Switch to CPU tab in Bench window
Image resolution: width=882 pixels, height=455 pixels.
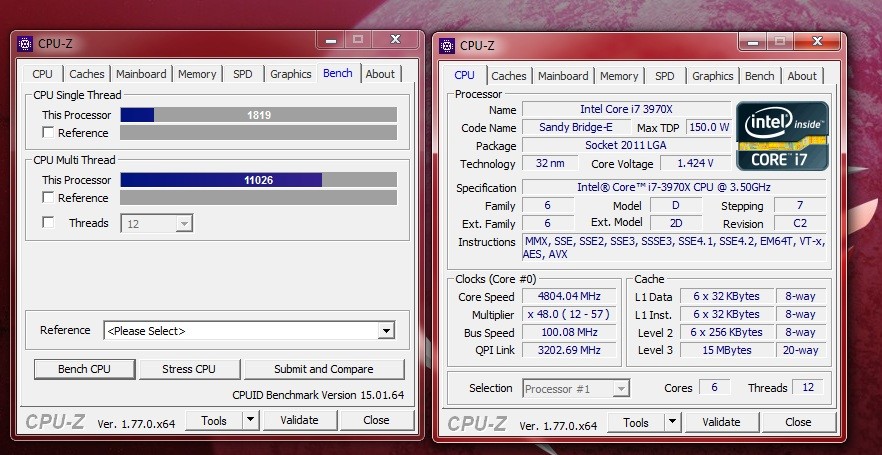click(x=42, y=74)
